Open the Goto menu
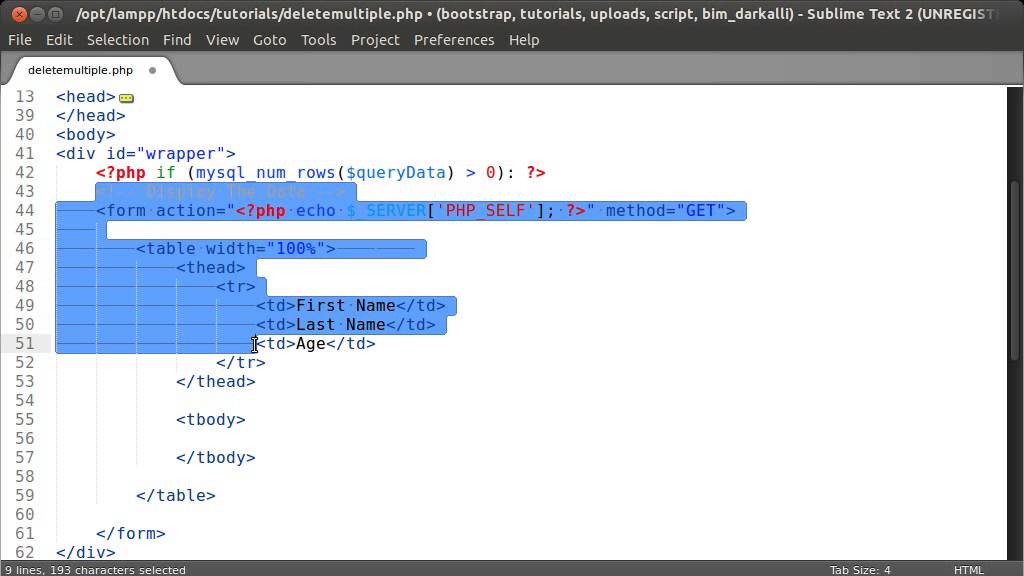The height and width of the screenshot is (576, 1024). point(270,40)
